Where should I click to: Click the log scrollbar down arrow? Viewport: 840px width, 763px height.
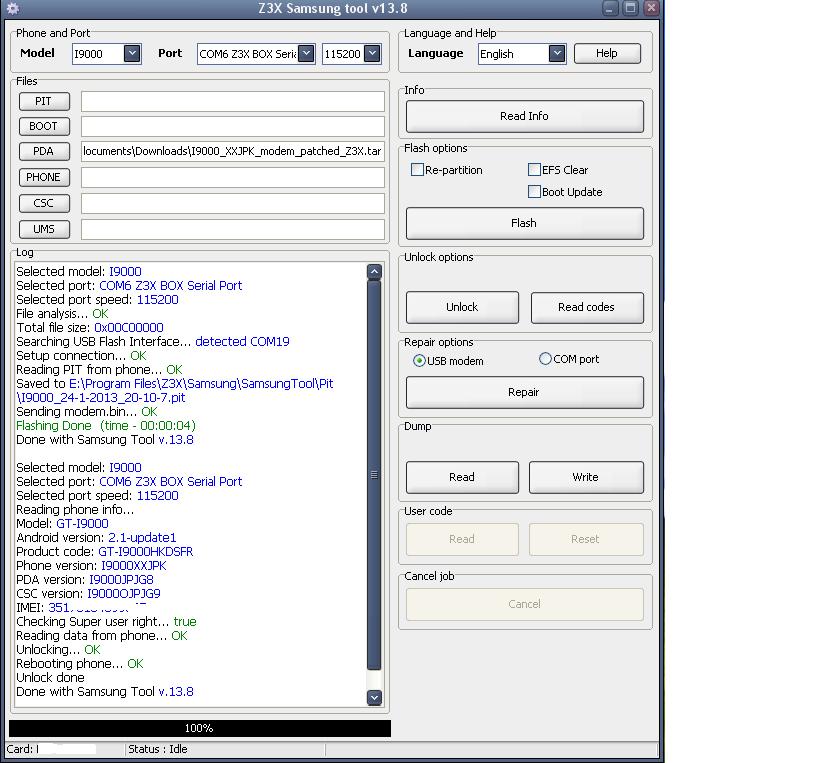[x=374, y=697]
